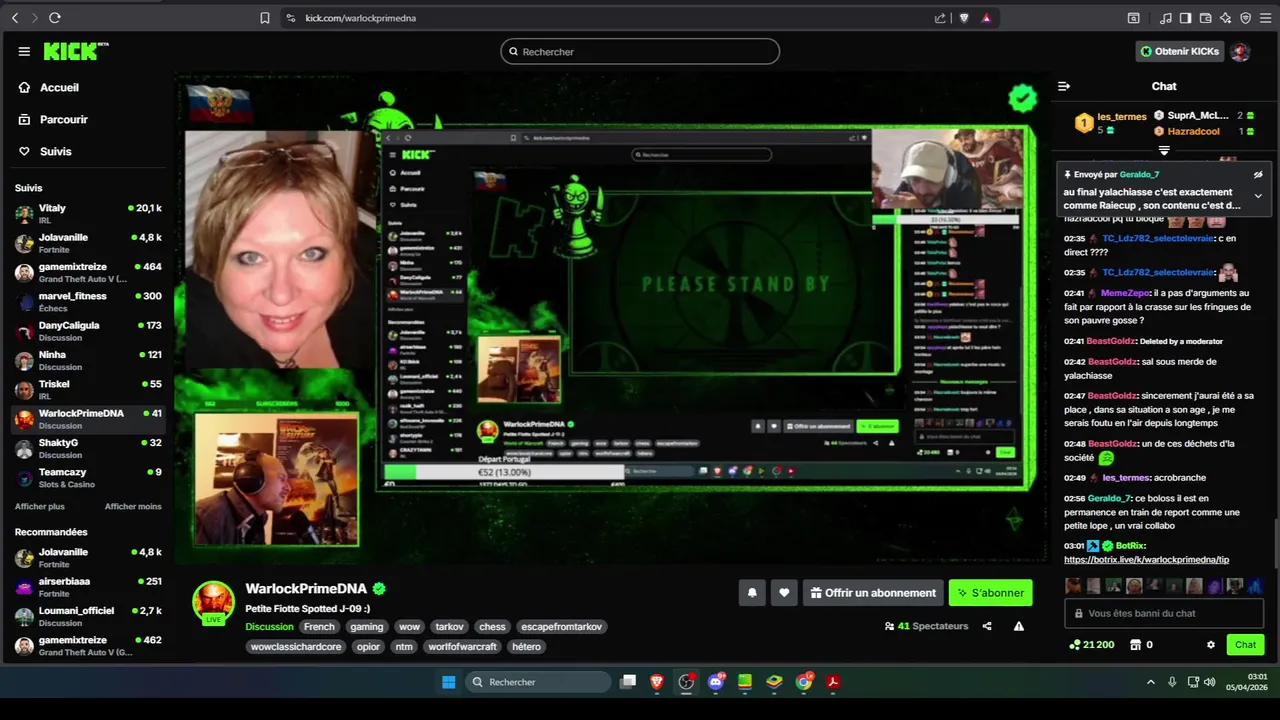This screenshot has height=720, width=1280.
Task: Click the WarlockPrimeDNA channel avatar
Action: 213,602
